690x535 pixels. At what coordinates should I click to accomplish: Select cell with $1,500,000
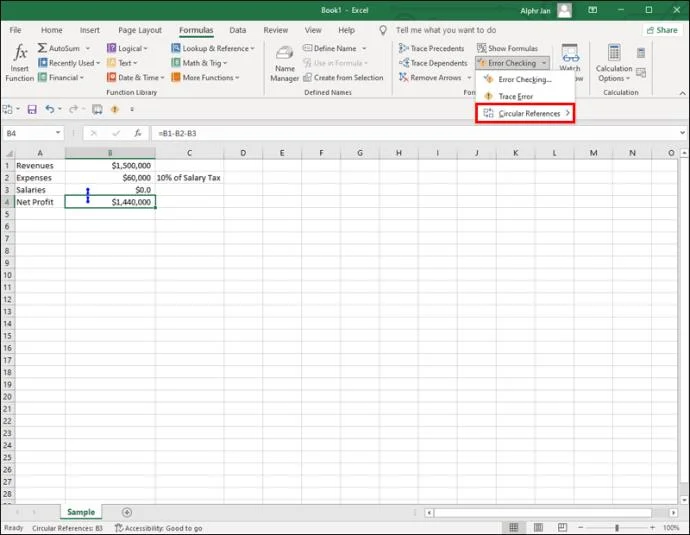point(110,165)
